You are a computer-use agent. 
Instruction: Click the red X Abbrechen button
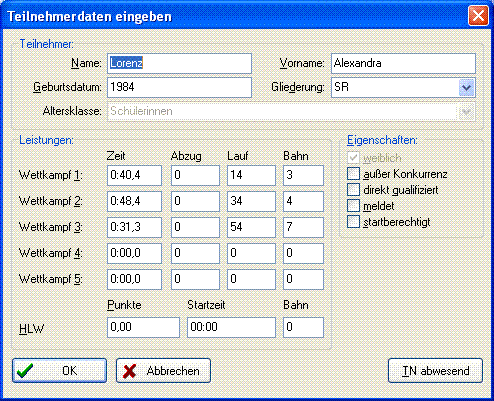click(163, 370)
